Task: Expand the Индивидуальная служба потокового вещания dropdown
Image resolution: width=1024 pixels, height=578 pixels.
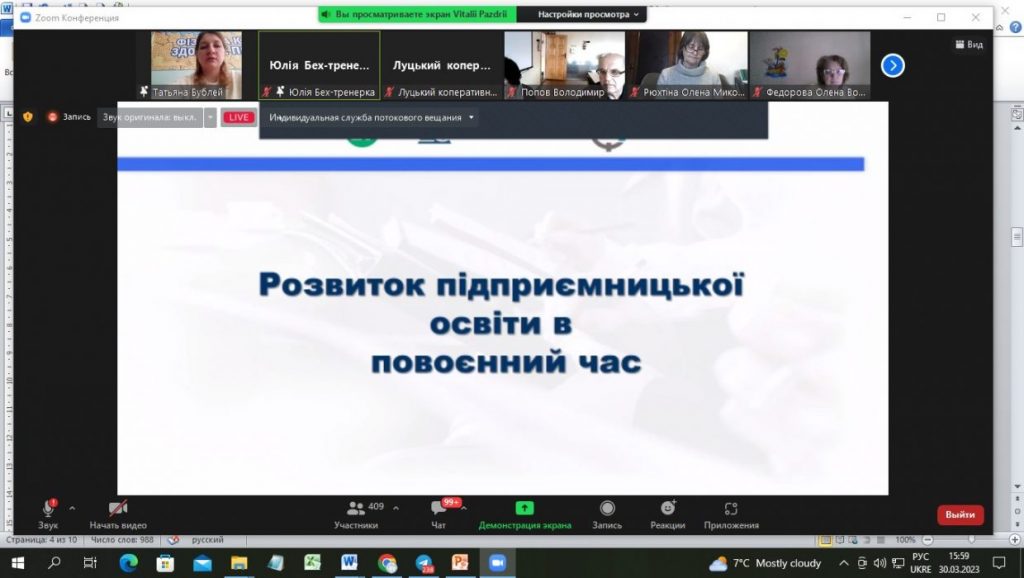Action: point(372,117)
